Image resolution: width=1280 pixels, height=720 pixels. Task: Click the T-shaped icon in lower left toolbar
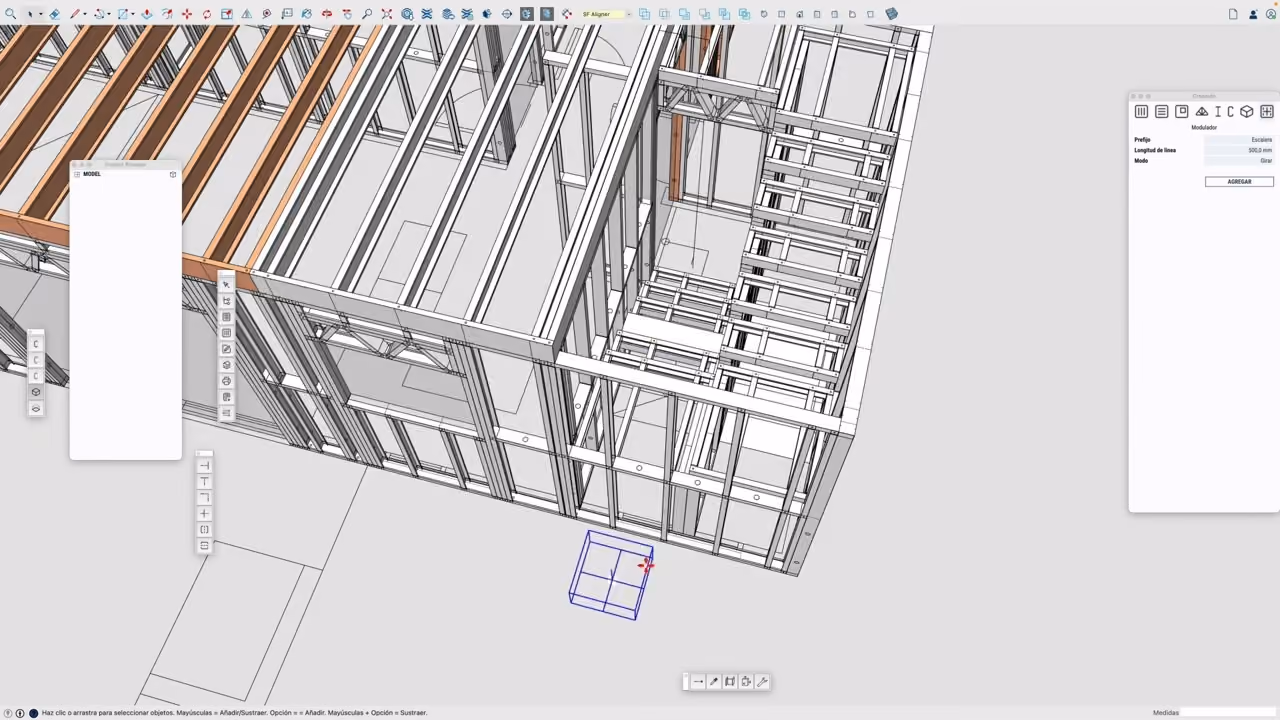pos(204,482)
